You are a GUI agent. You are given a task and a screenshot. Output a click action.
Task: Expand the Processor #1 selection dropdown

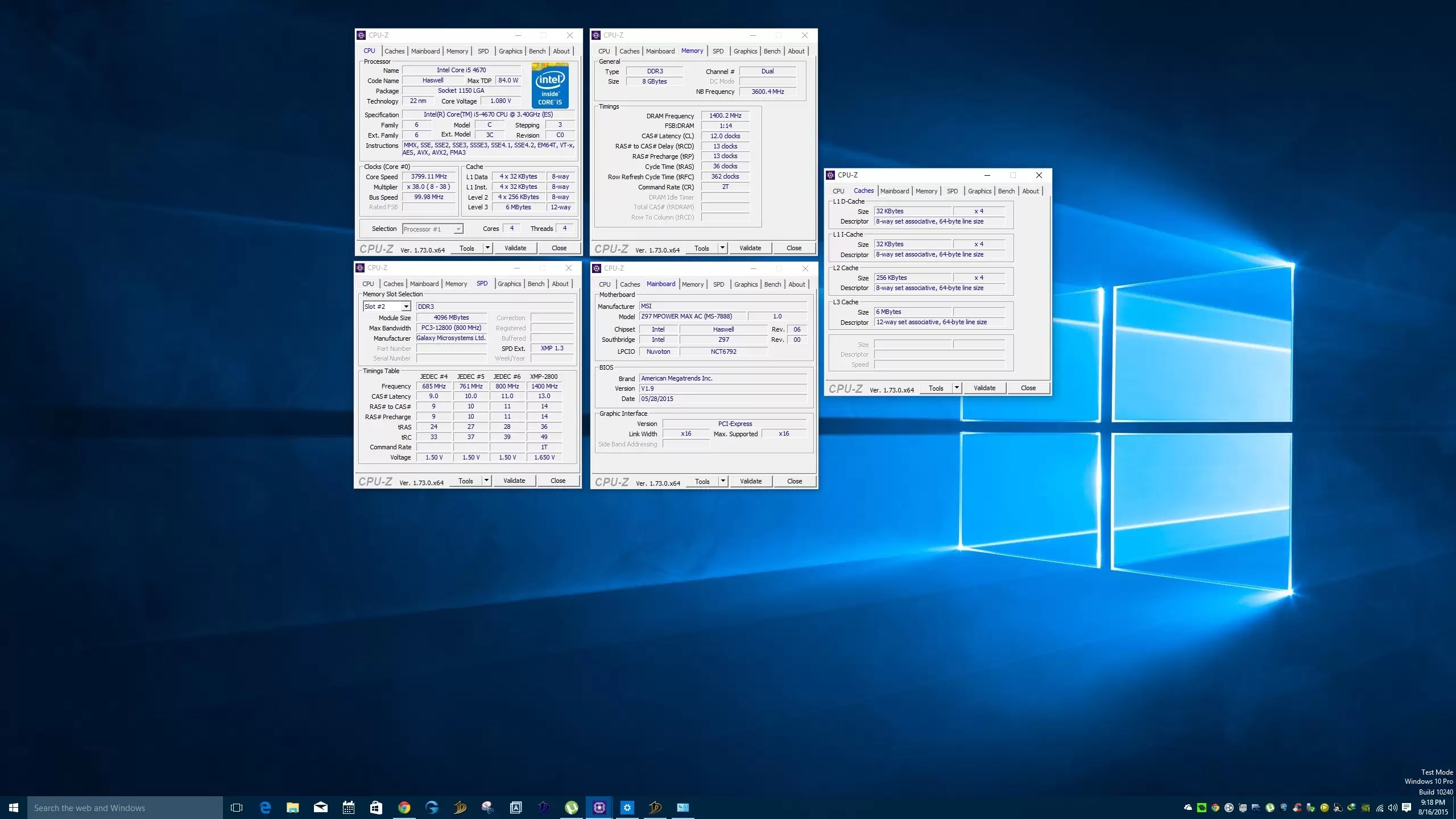(x=458, y=229)
